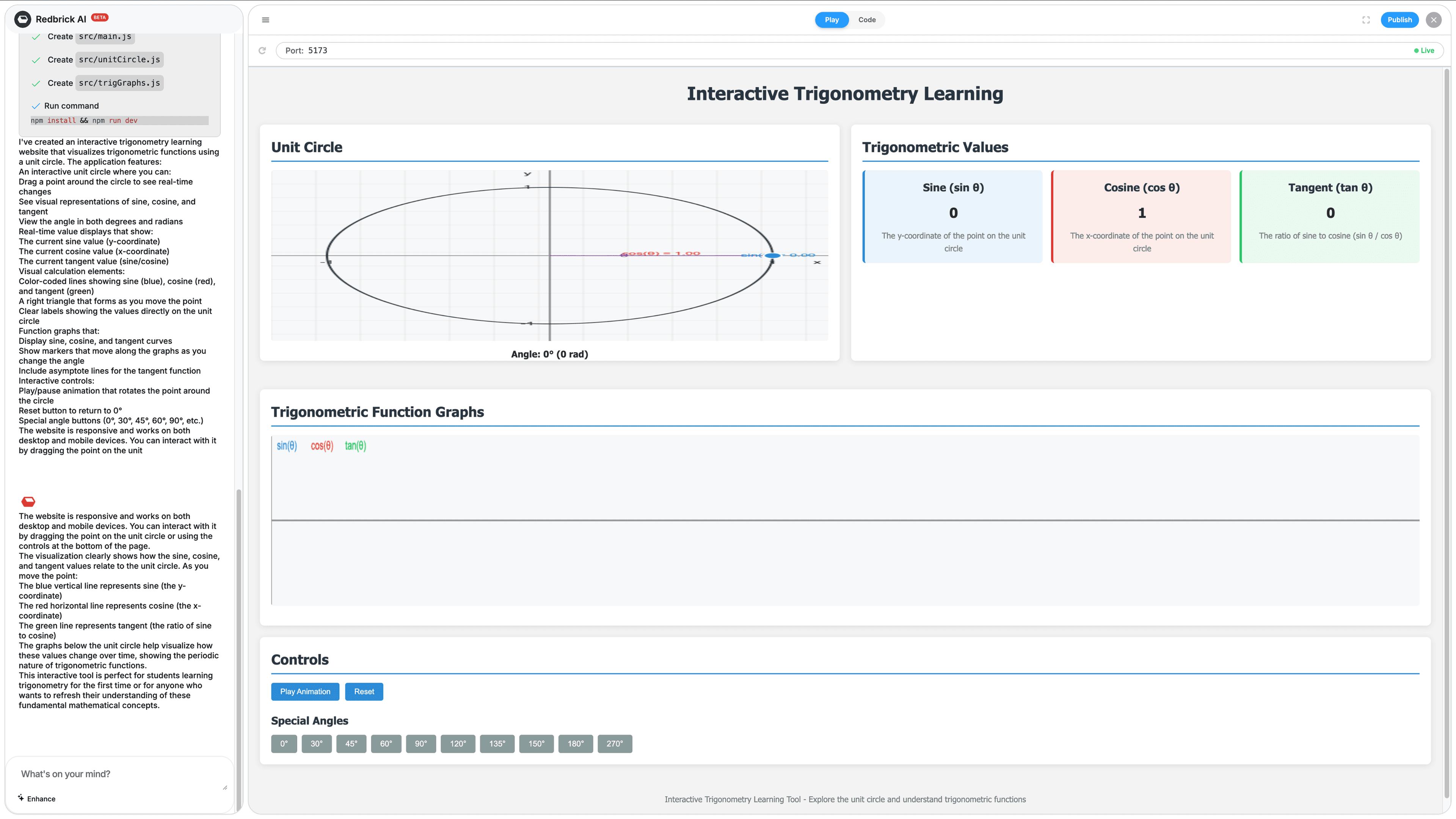Toggle the tan(θ) graph legend
The height and width of the screenshot is (819, 1456).
point(356,446)
